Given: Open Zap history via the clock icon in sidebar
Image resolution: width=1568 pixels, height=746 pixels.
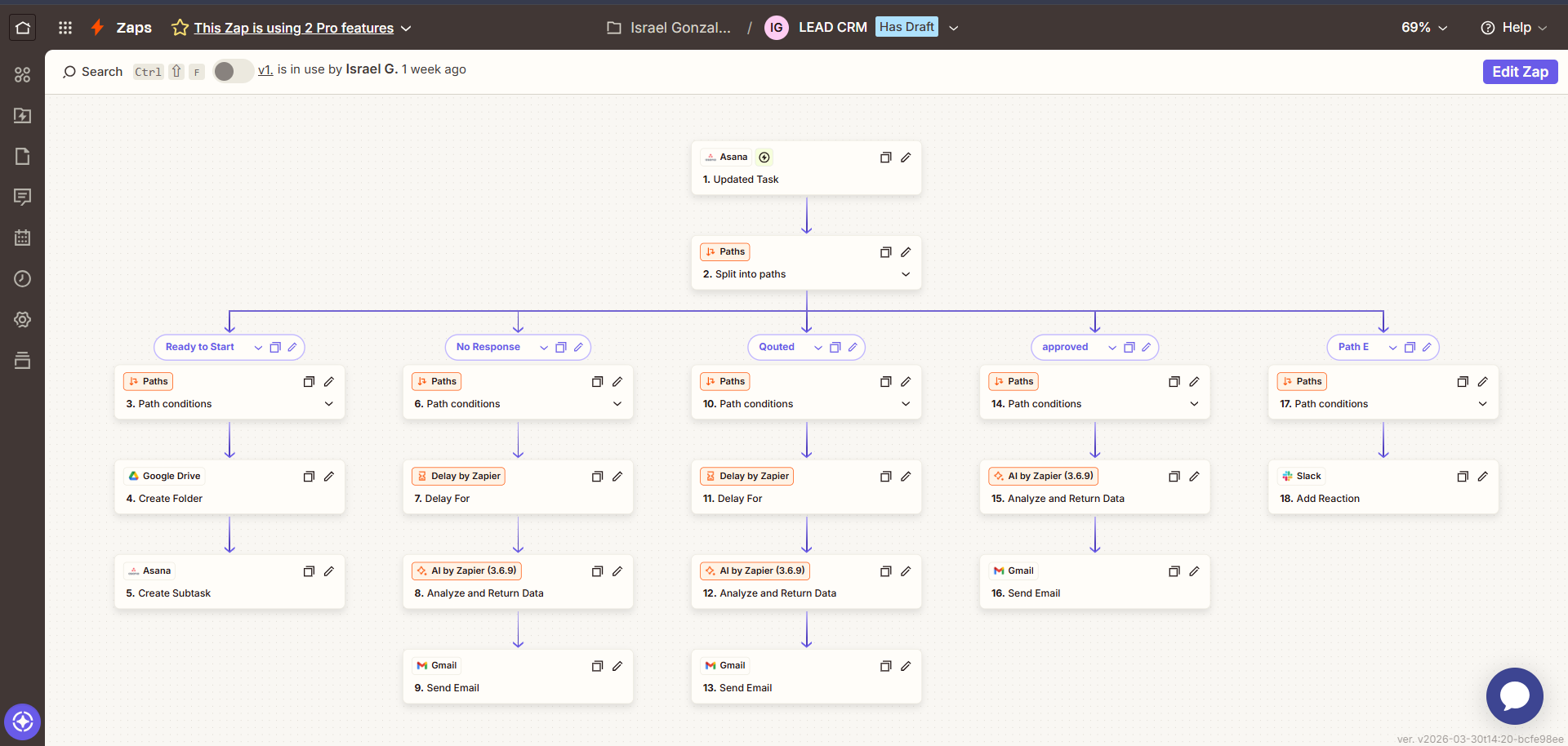Looking at the screenshot, I should coord(22,278).
